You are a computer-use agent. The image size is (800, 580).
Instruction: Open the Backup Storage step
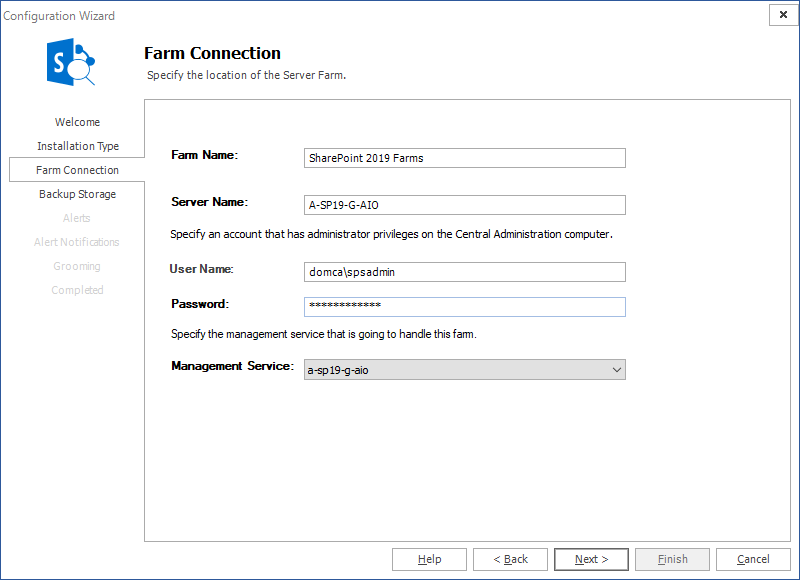click(77, 194)
